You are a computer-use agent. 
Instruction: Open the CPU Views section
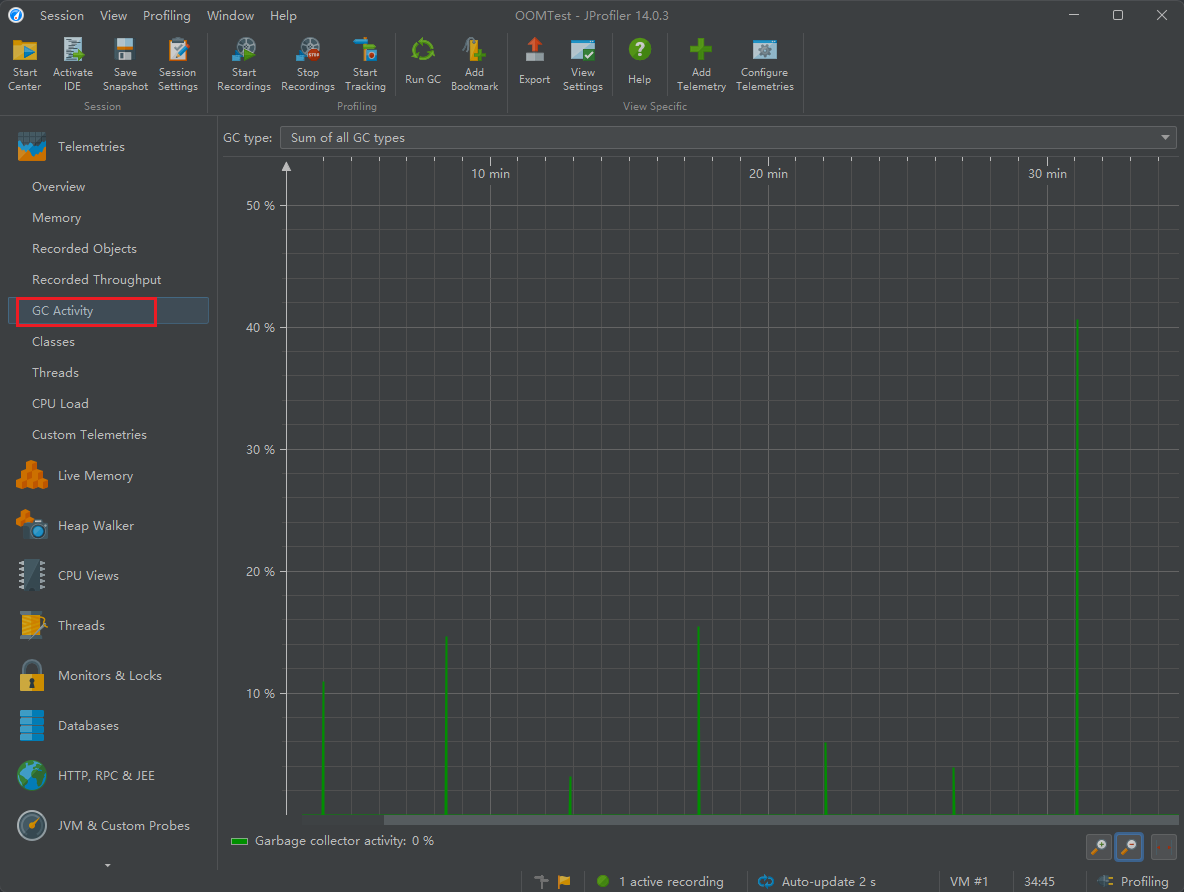[x=108, y=576]
